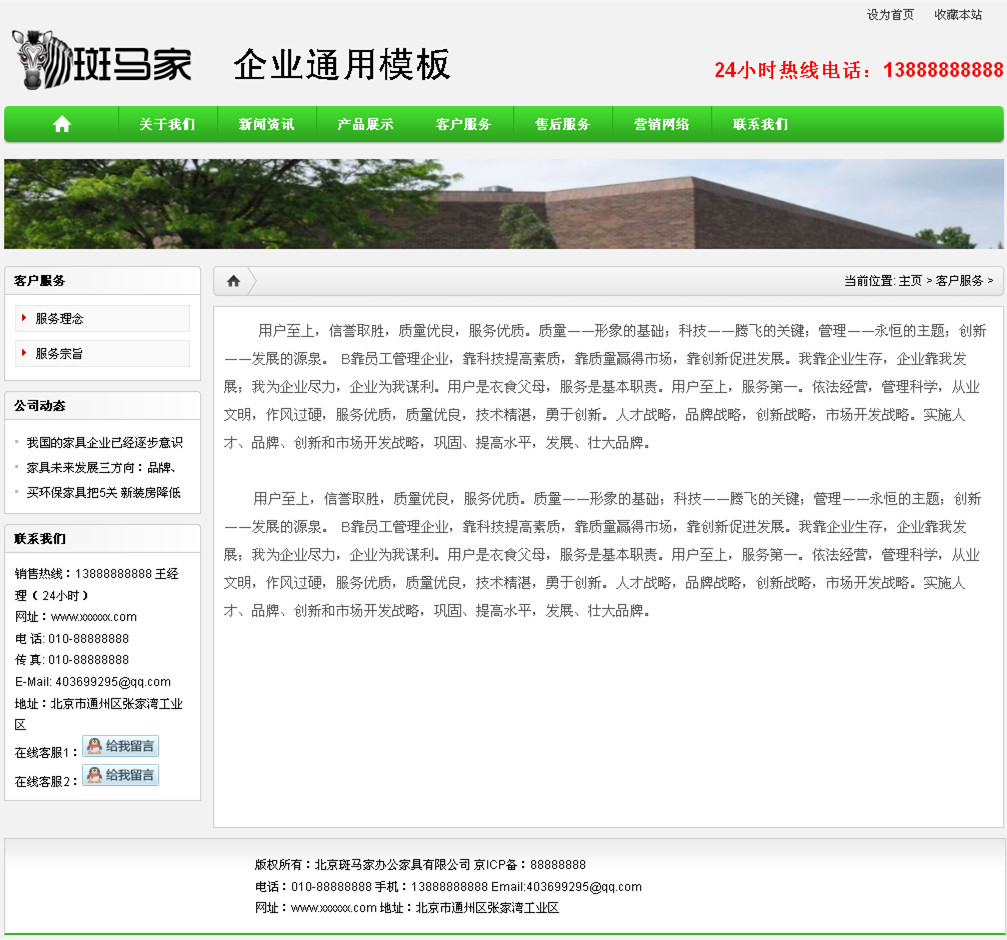
Task: Open 服务理念 in the sidebar
Action: tap(59, 319)
